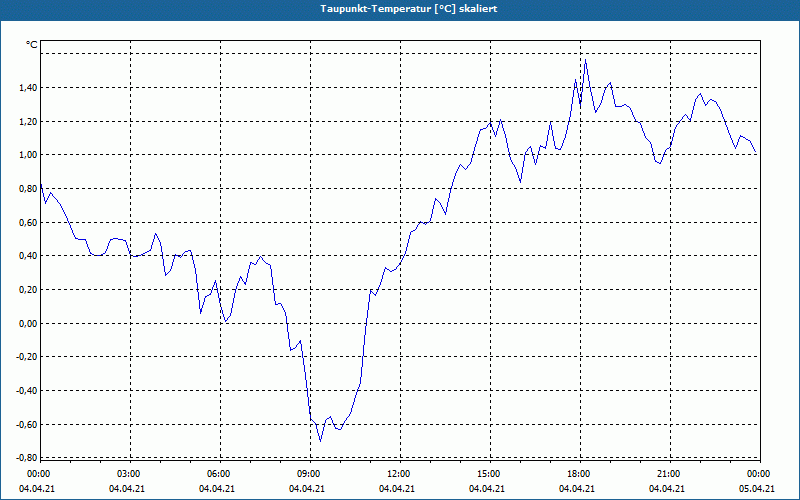This screenshot has width=800, height=500.
Task: Click the 0,60 y-axis label
Action: coord(29,222)
